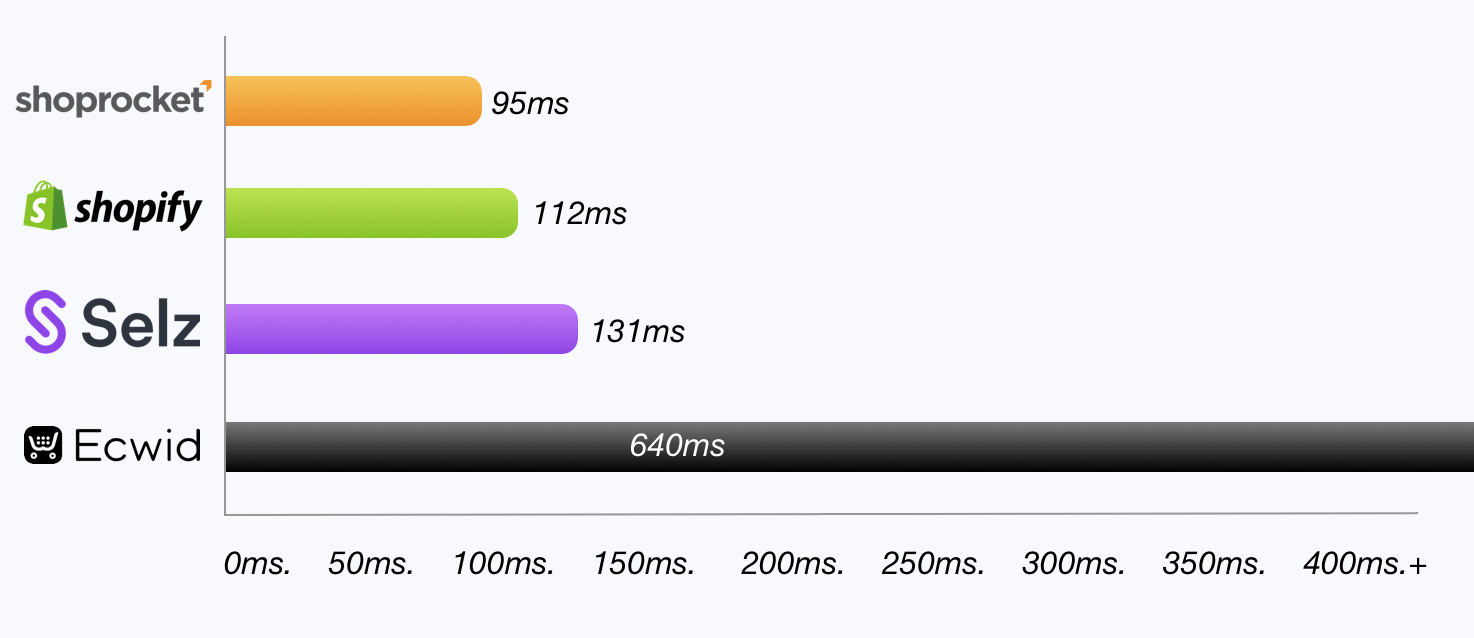Click the 400ms.+ axis label
Viewport: 1474px width, 638px height.
coord(1365,564)
